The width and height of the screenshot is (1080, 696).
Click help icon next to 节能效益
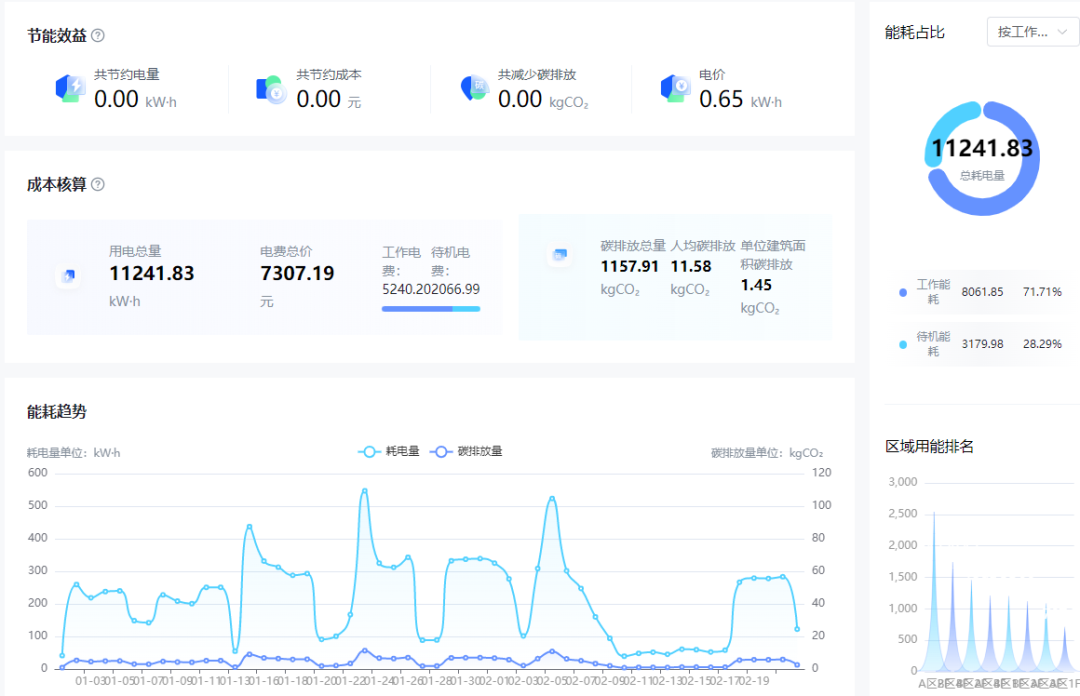pyautogui.click(x=98, y=36)
